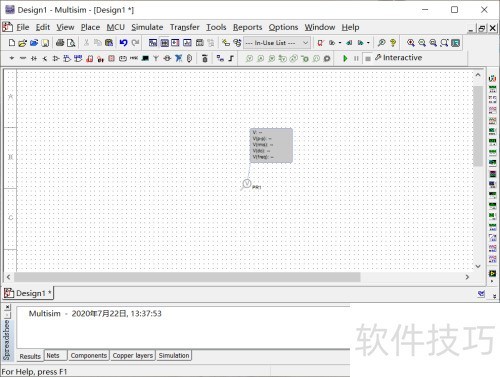The width and height of the screenshot is (500, 377).
Task: Place an RF antenna component
Action: (156, 58)
